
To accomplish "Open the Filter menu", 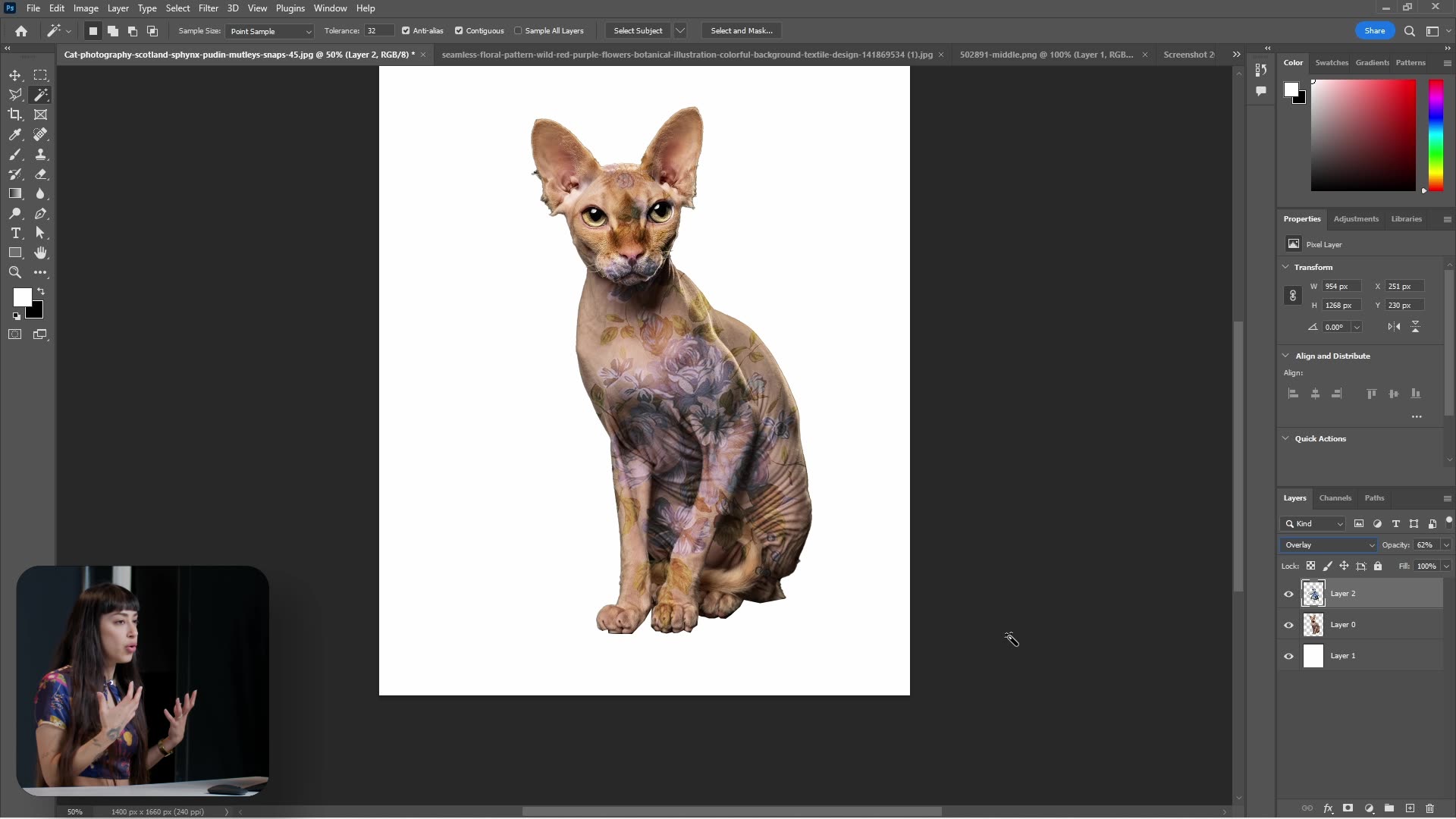I will pos(208,8).
